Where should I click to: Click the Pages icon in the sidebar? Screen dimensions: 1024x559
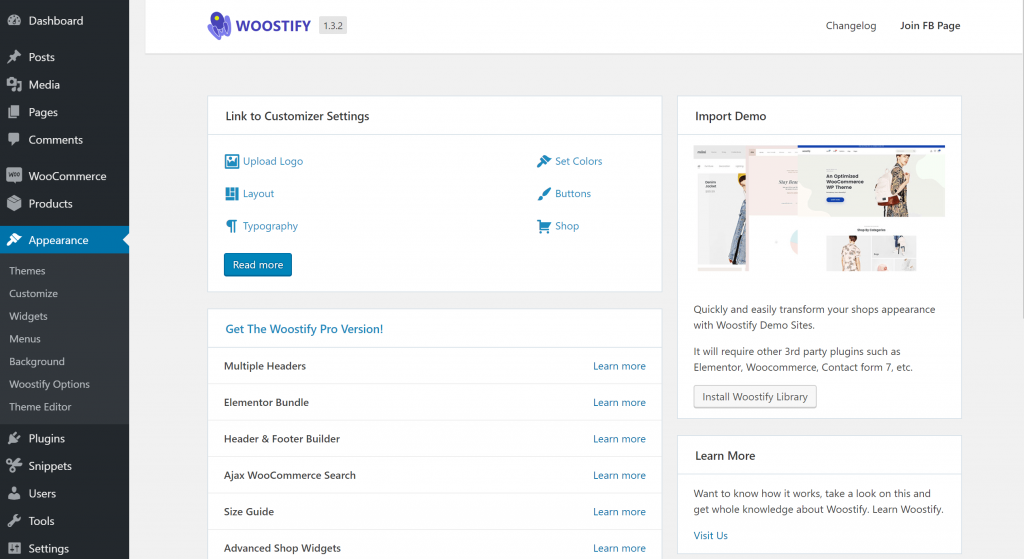[14, 112]
